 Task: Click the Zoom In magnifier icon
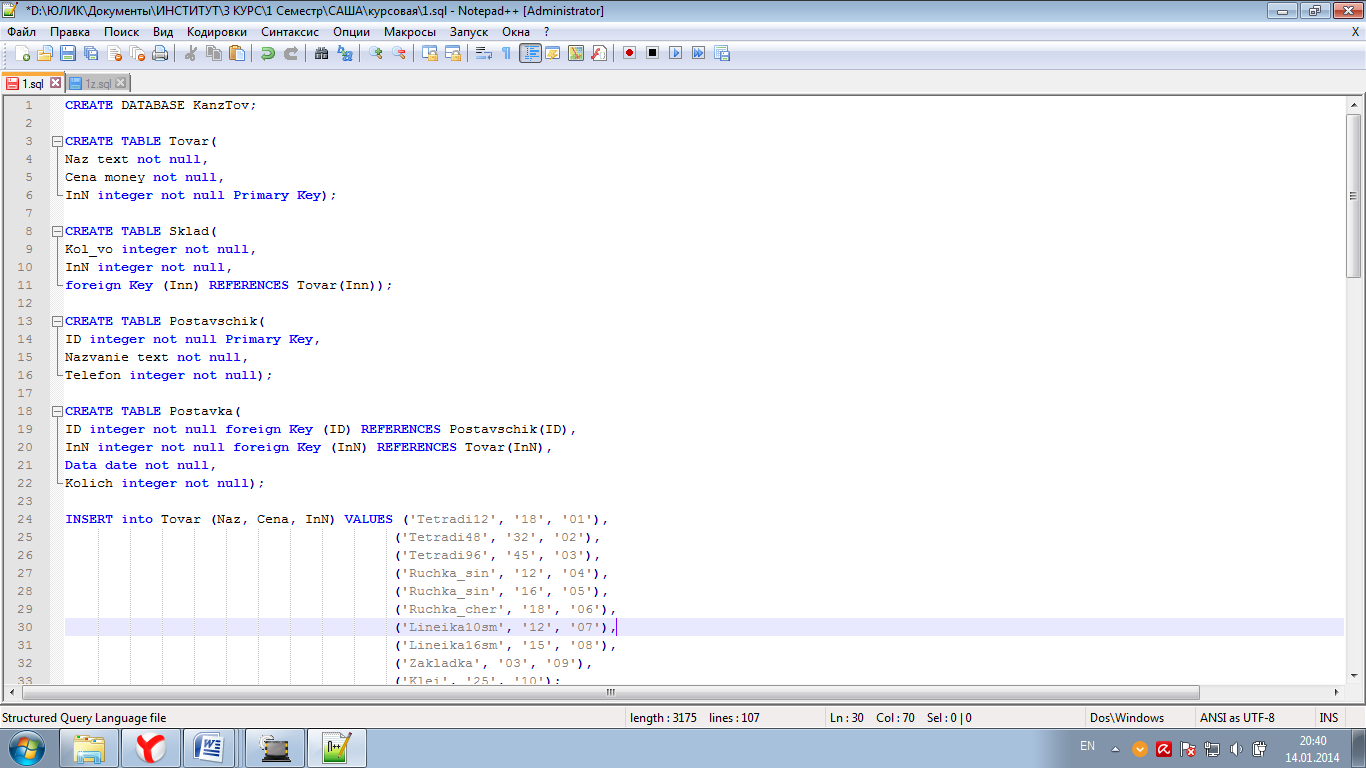pos(376,53)
